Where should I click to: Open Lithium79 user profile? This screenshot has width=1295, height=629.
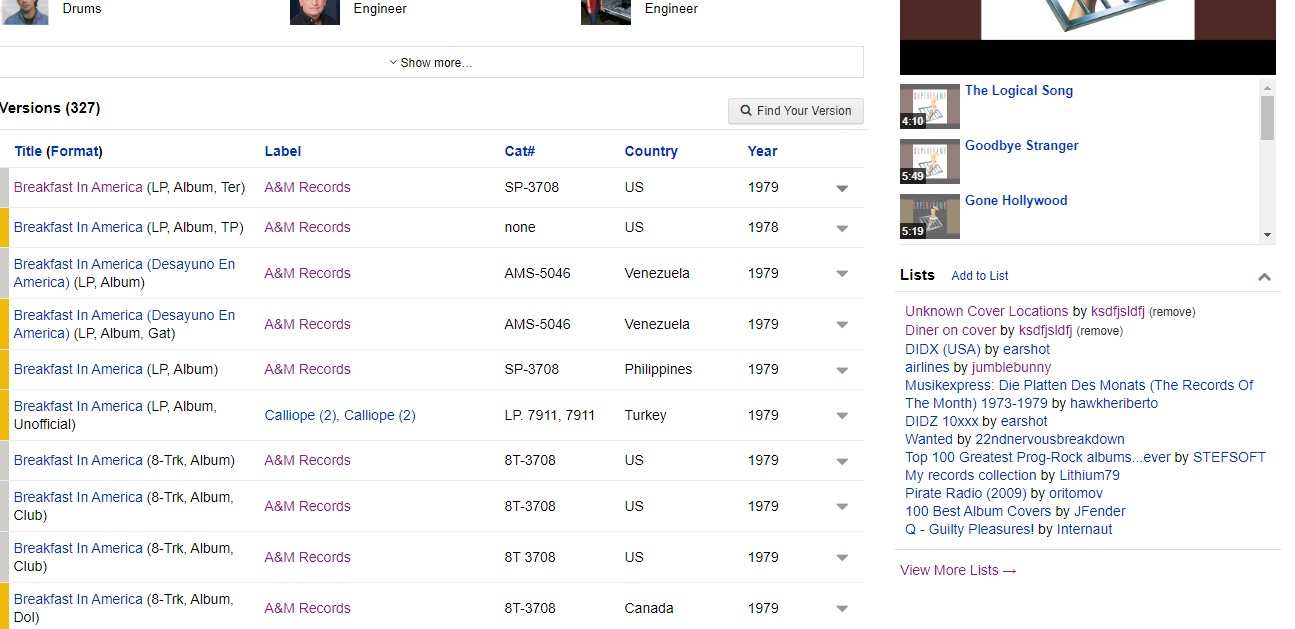pos(1089,475)
